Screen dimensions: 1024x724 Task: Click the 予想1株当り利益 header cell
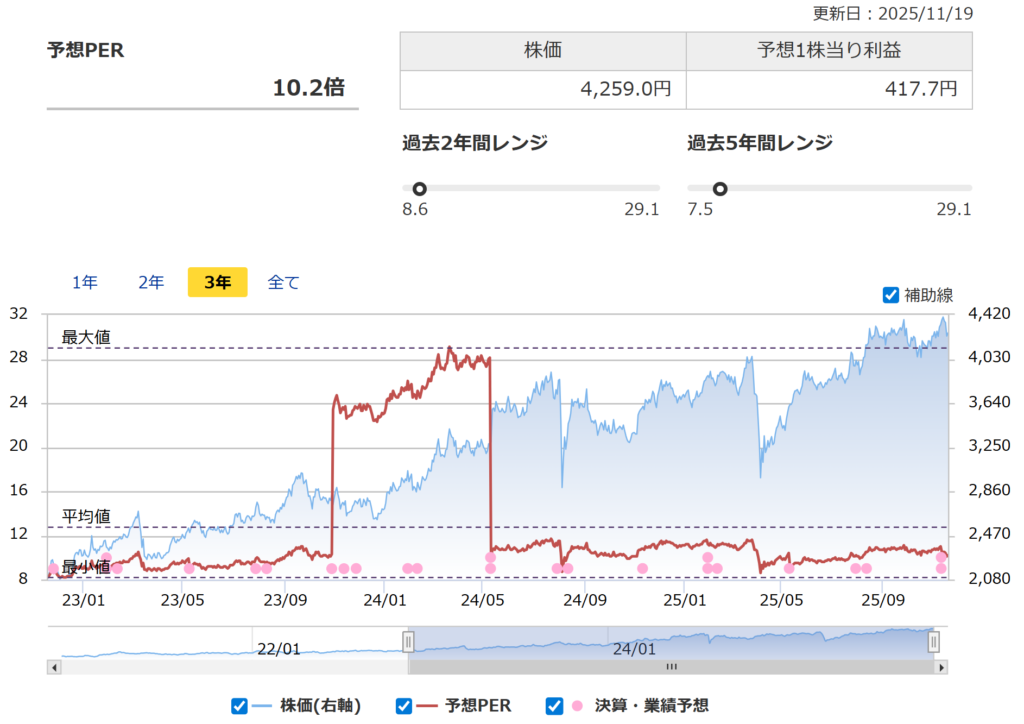828,48
